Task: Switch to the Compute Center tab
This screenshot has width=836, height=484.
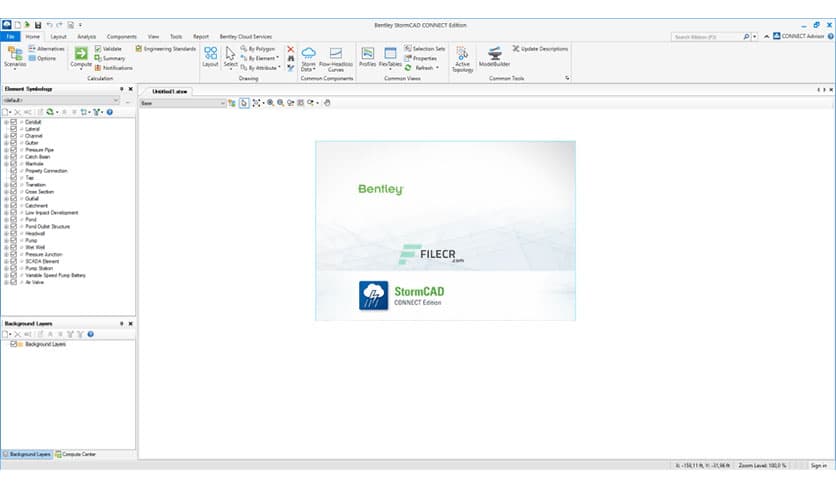Action: (x=75, y=454)
